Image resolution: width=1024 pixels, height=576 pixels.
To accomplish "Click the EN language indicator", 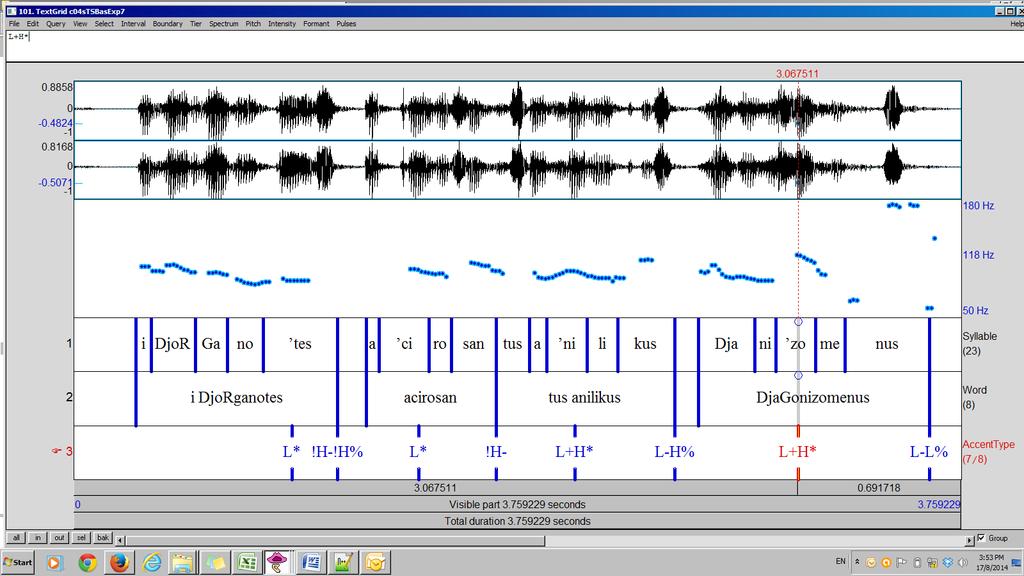I will click(840, 562).
